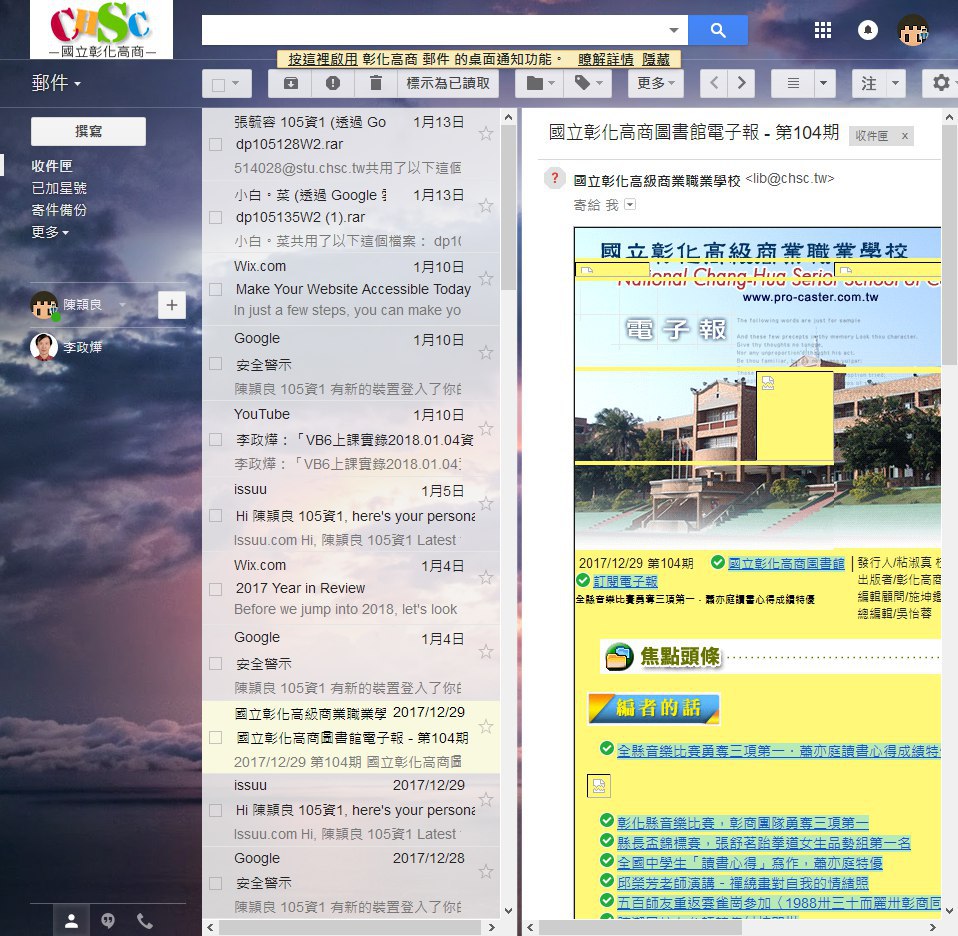This screenshot has height=936, width=958.
Task: Star the 圖書館電子報 第104期 email
Action: 486,726
